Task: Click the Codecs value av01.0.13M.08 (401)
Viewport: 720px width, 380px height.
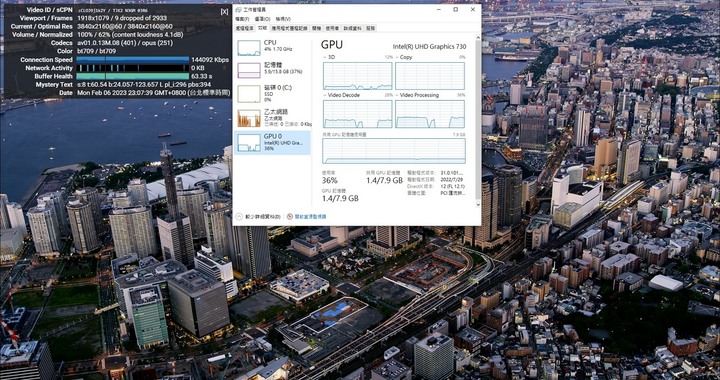Action: [x=124, y=43]
